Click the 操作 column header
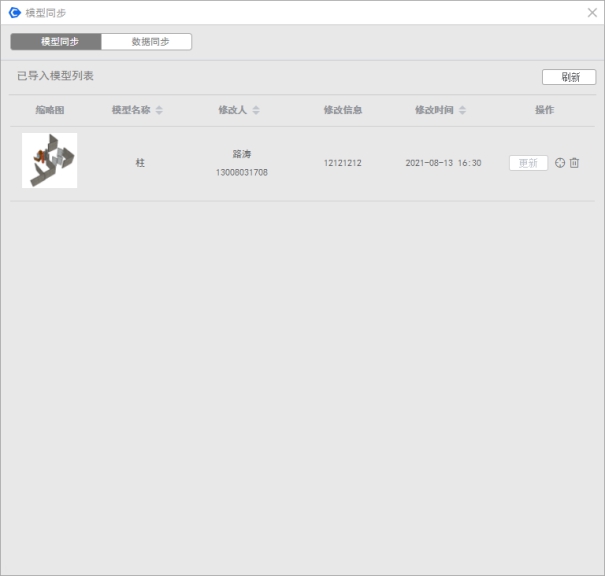Viewport: 605px width, 577px height. click(544, 110)
